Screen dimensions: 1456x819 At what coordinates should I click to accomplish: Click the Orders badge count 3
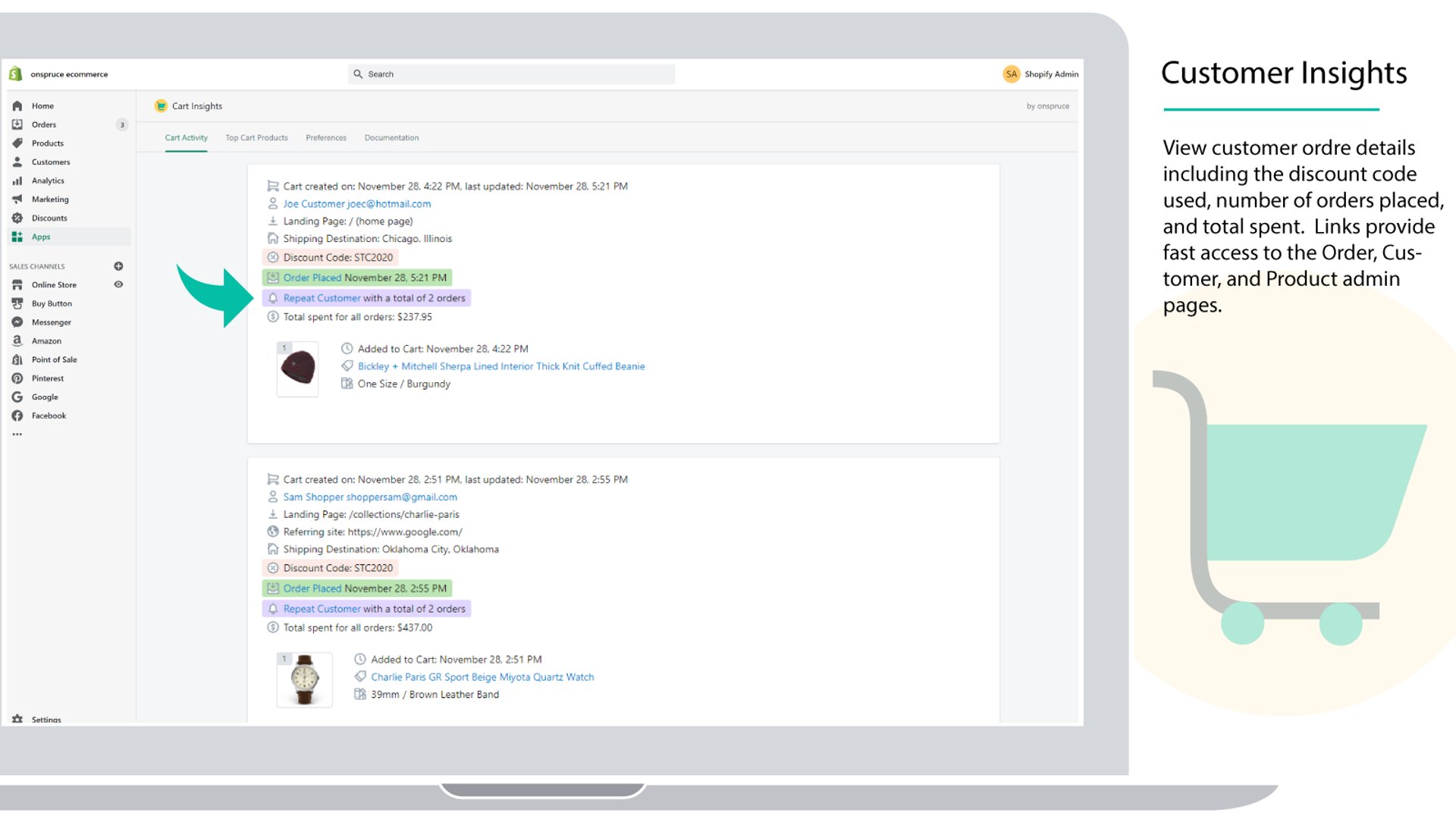pos(122,125)
